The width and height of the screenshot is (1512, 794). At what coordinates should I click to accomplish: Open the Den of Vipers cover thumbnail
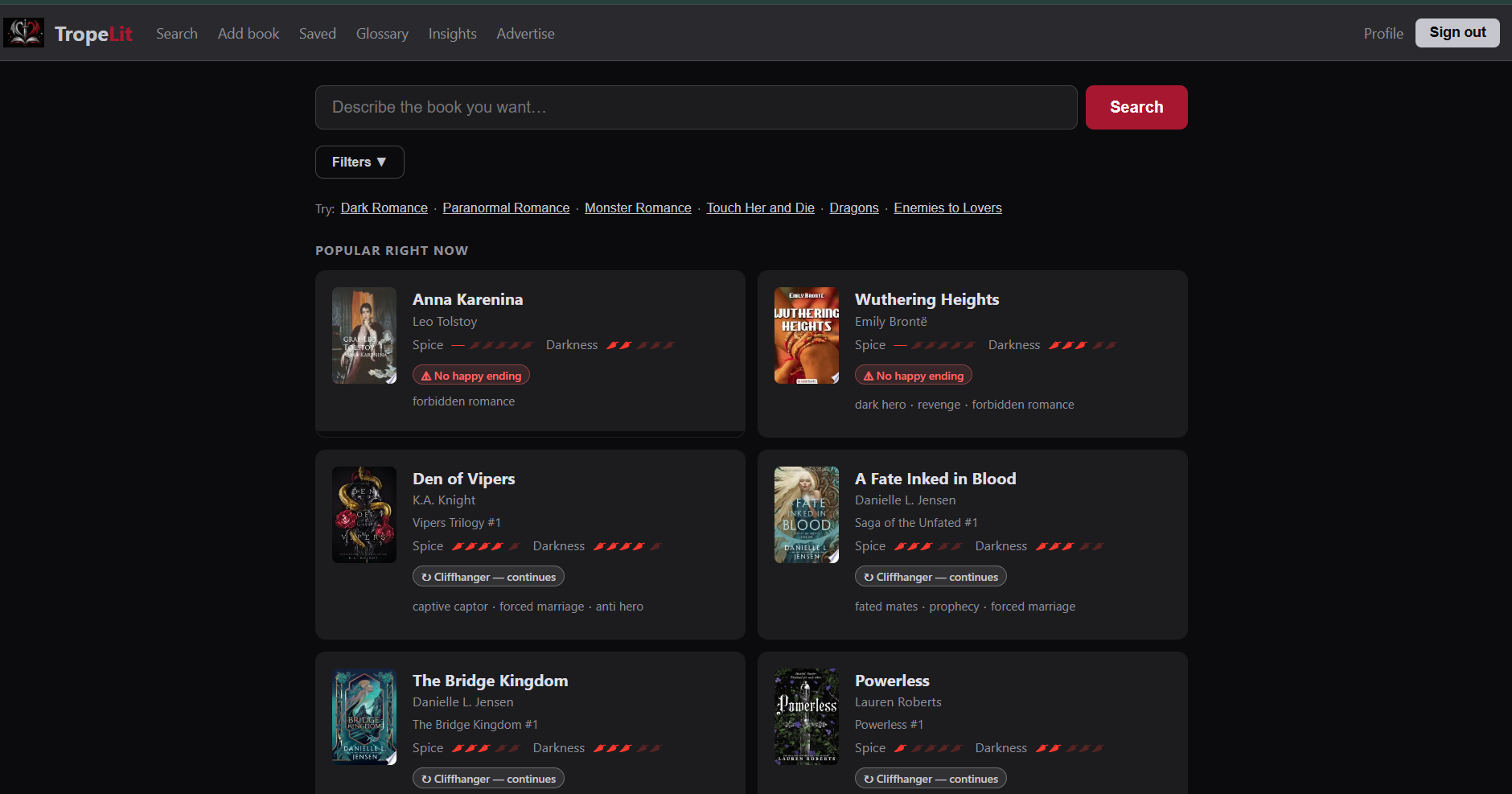[x=364, y=515]
